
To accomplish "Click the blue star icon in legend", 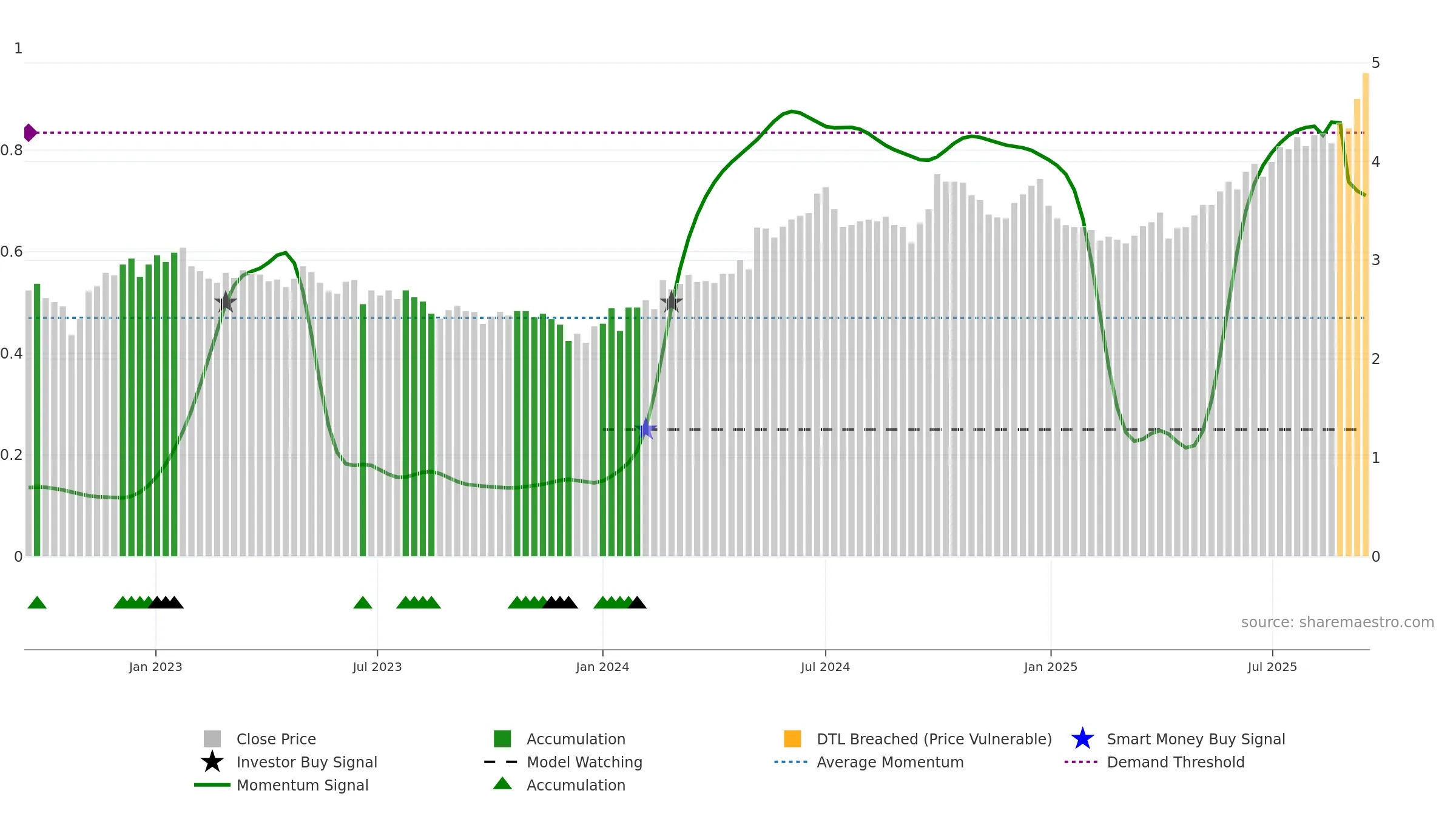I will point(1082,739).
